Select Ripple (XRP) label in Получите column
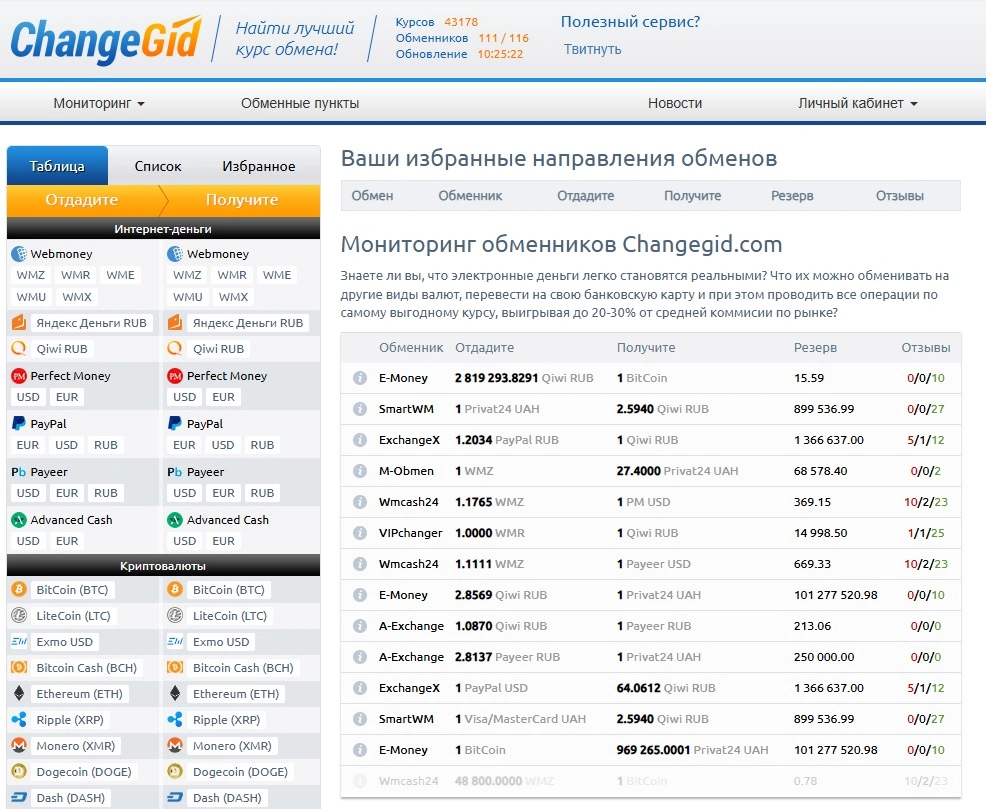This screenshot has width=986, height=809. (226, 720)
